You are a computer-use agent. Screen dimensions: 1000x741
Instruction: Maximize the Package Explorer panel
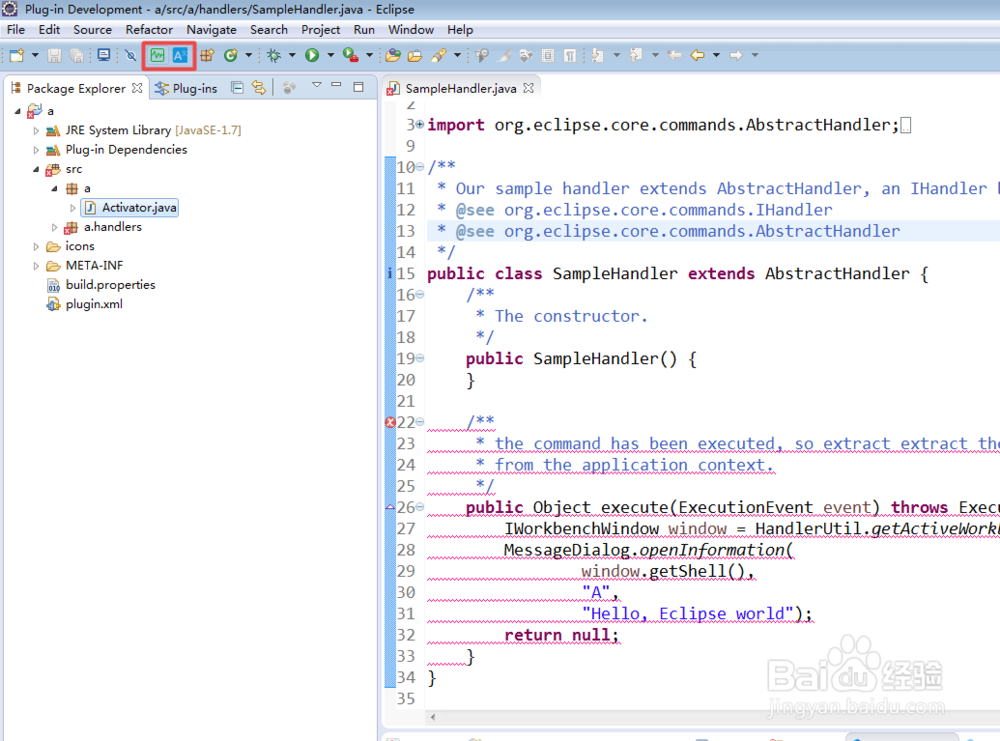(358, 87)
